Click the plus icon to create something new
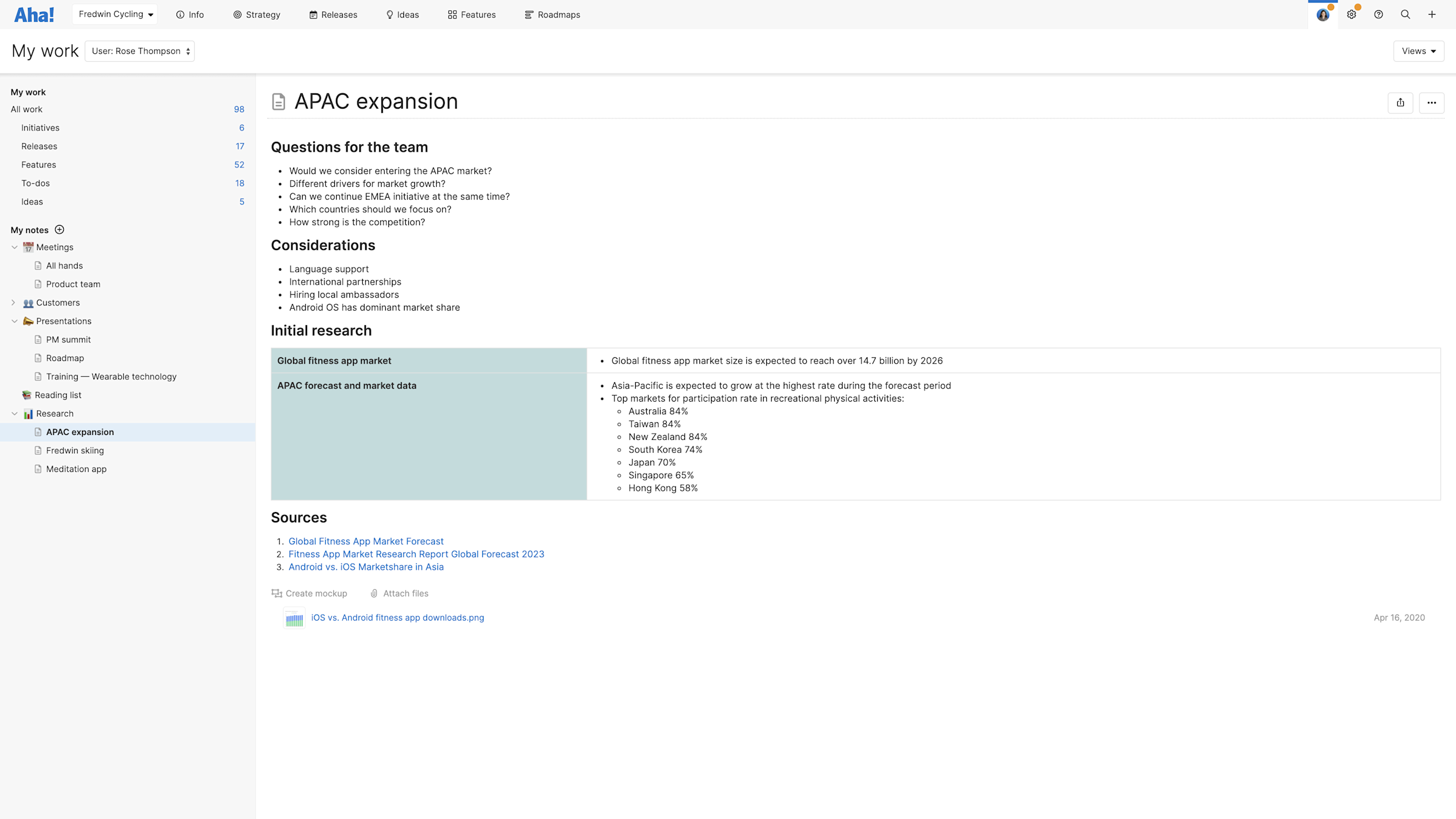 1432,14
